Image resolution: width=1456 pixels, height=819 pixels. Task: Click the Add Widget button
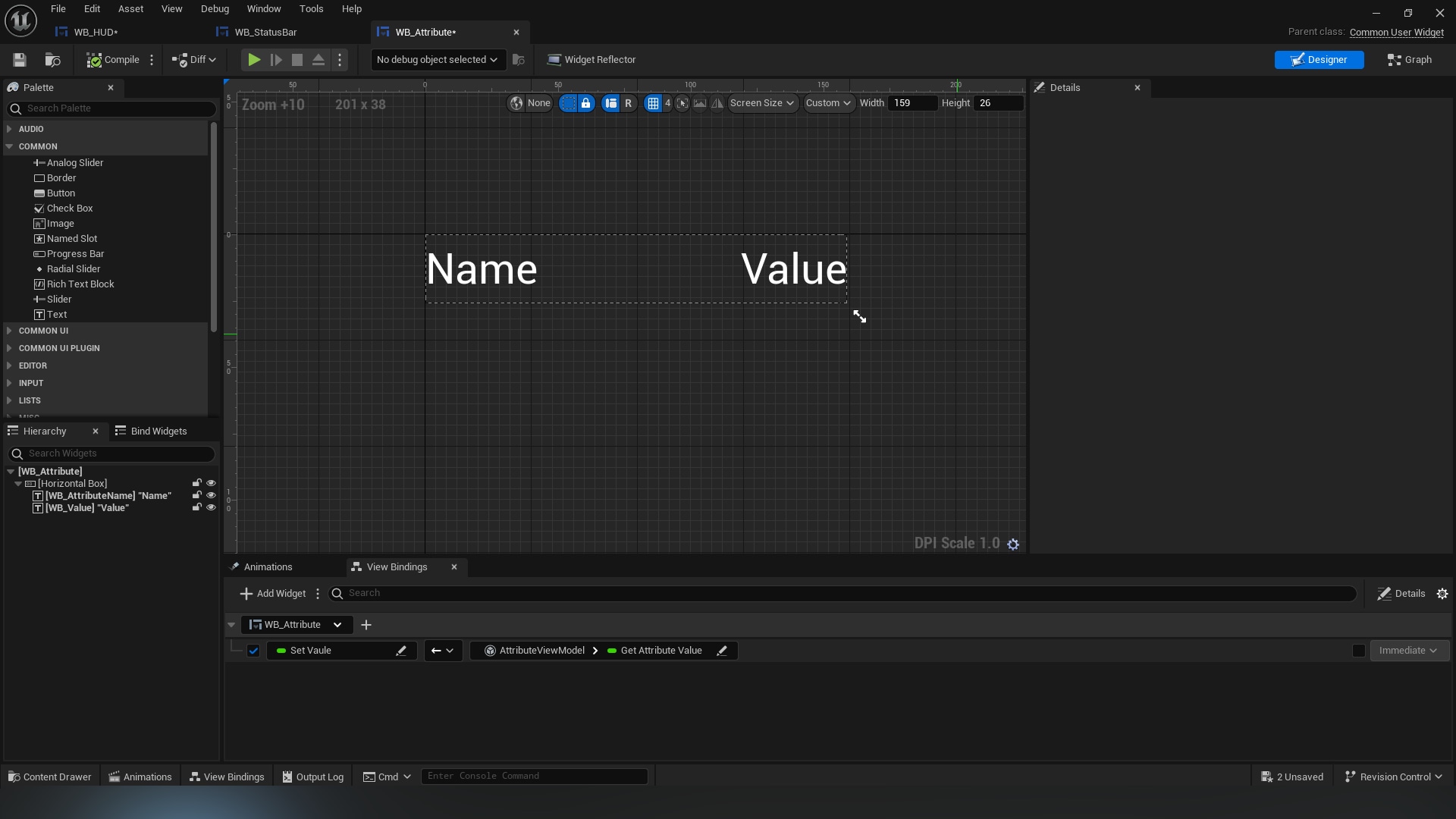coord(273,594)
